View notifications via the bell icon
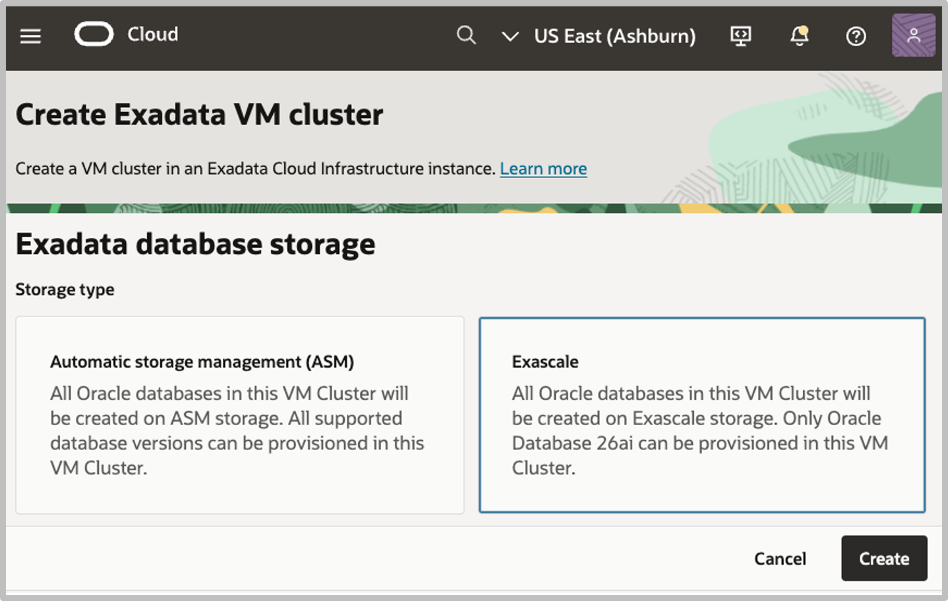 (799, 36)
